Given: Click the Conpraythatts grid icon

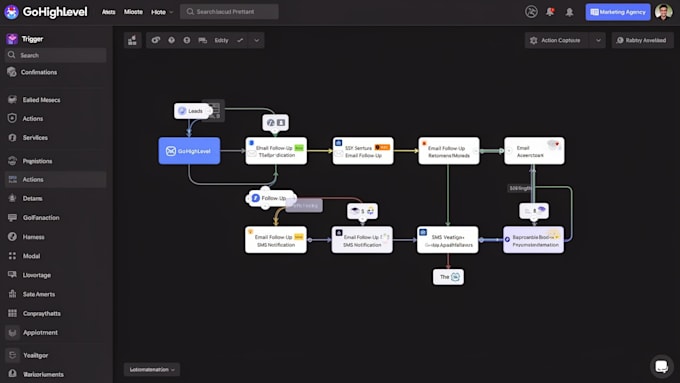Looking at the screenshot, I should click(x=12, y=313).
